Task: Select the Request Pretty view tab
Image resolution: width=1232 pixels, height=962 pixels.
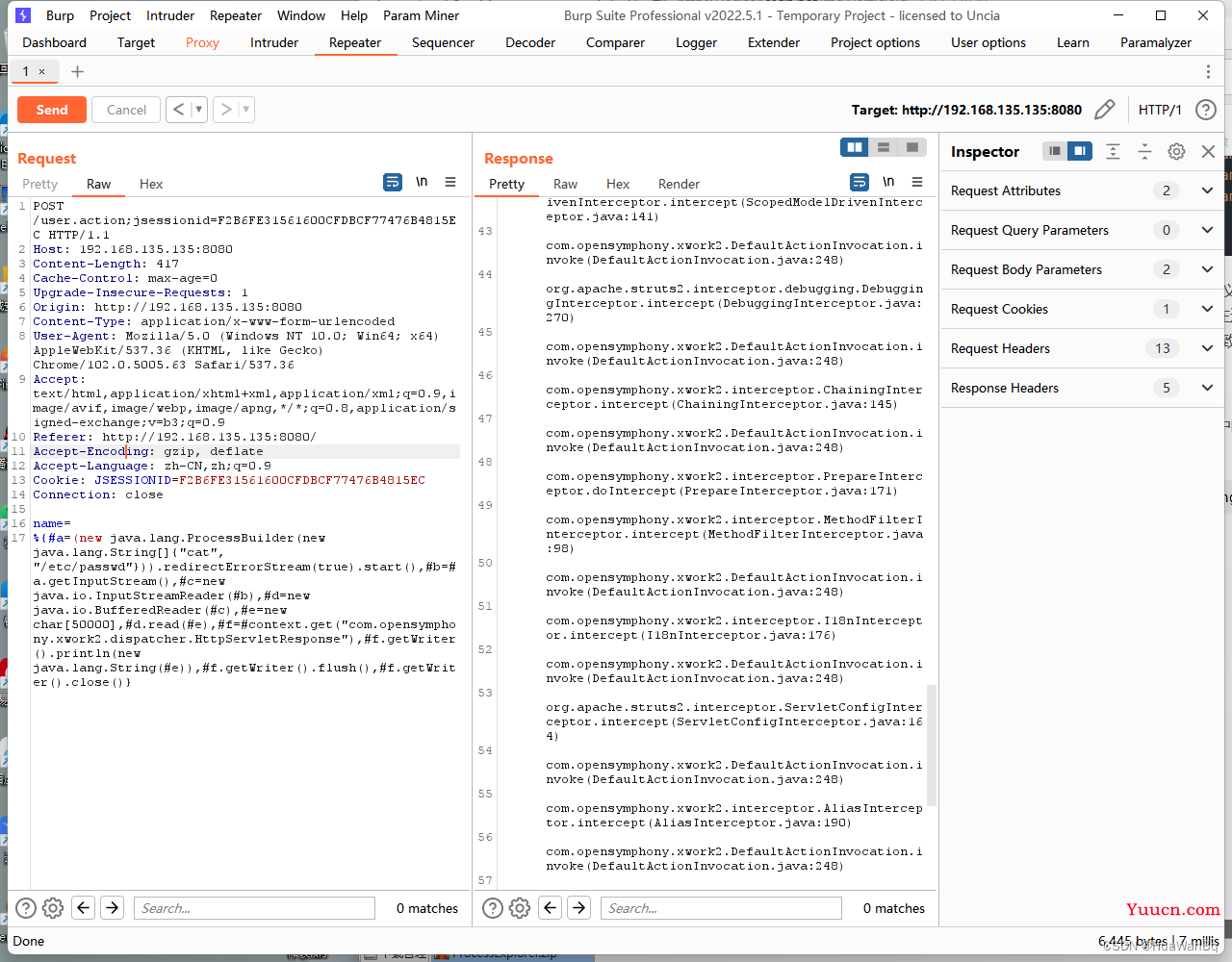Action: 40,184
